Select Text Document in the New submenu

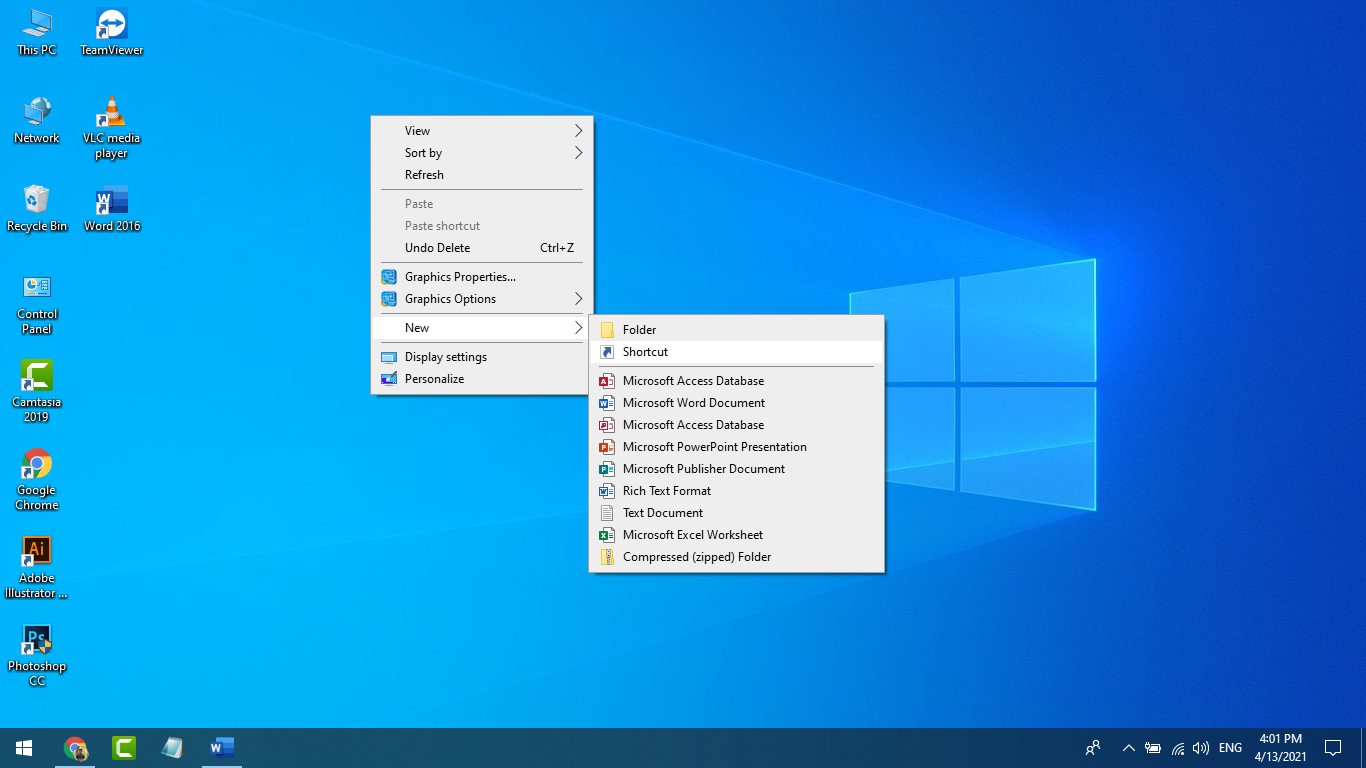[x=662, y=513]
